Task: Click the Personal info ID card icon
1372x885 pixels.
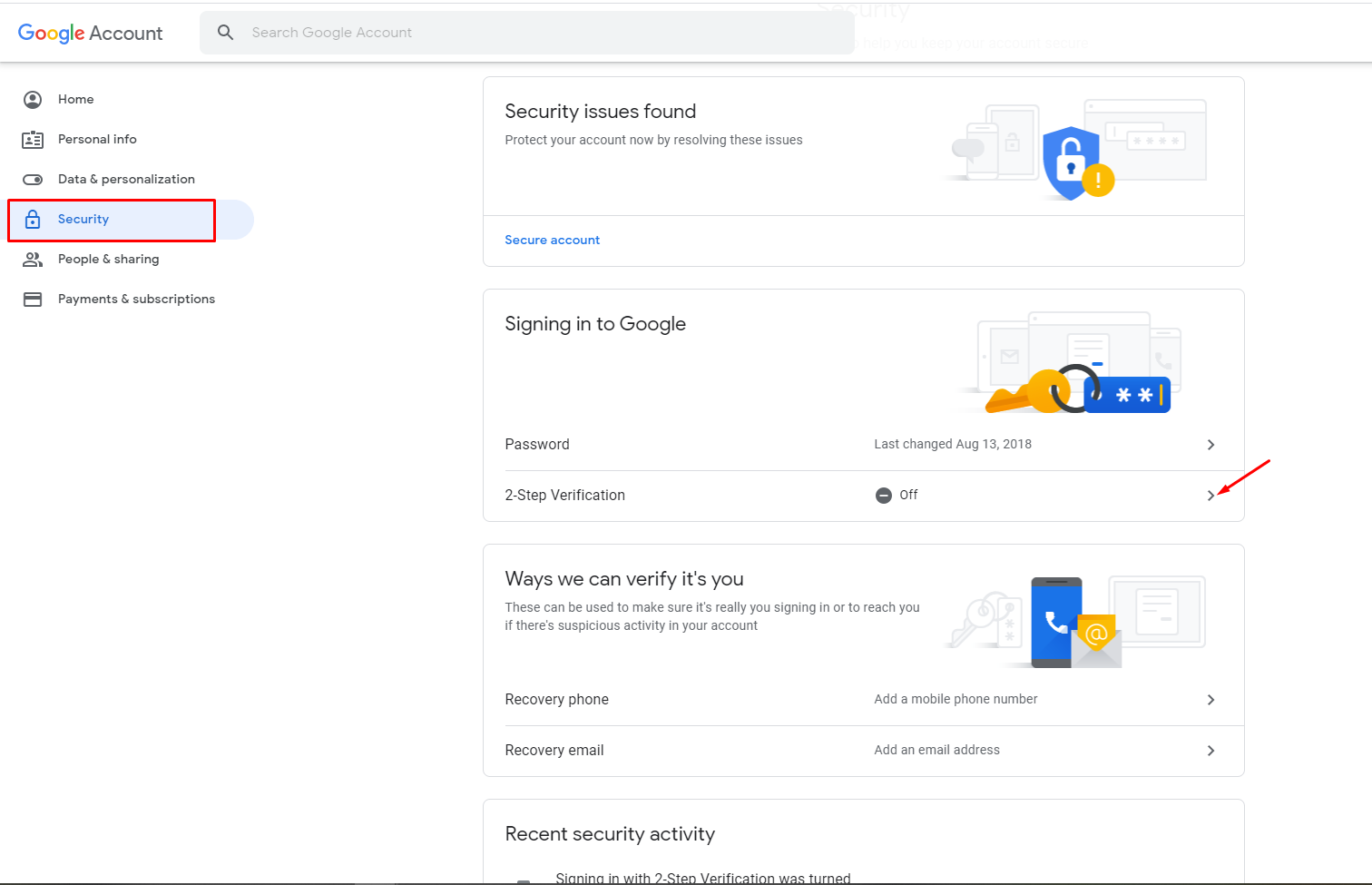Action: tap(33, 140)
